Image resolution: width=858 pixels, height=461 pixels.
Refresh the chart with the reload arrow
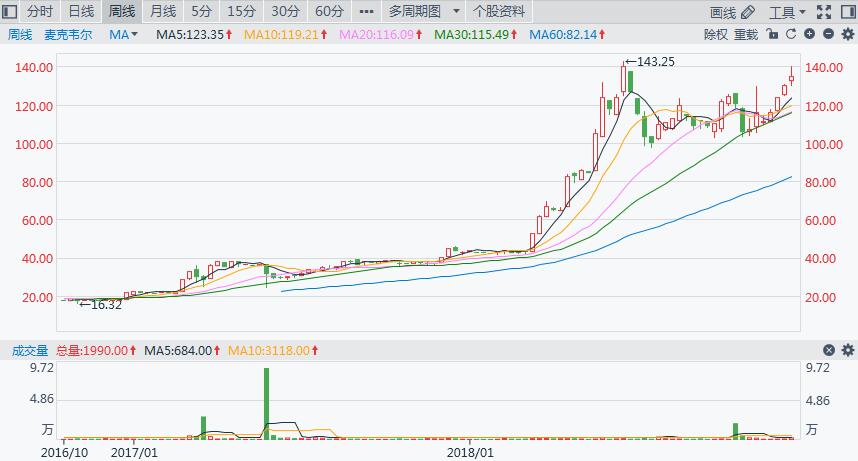(x=791, y=34)
